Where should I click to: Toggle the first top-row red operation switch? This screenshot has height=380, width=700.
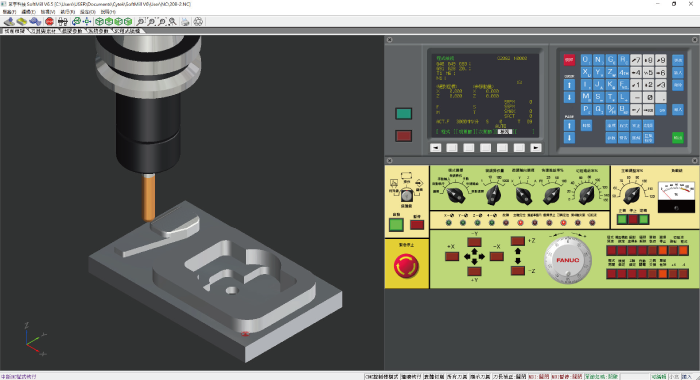tap(611, 251)
